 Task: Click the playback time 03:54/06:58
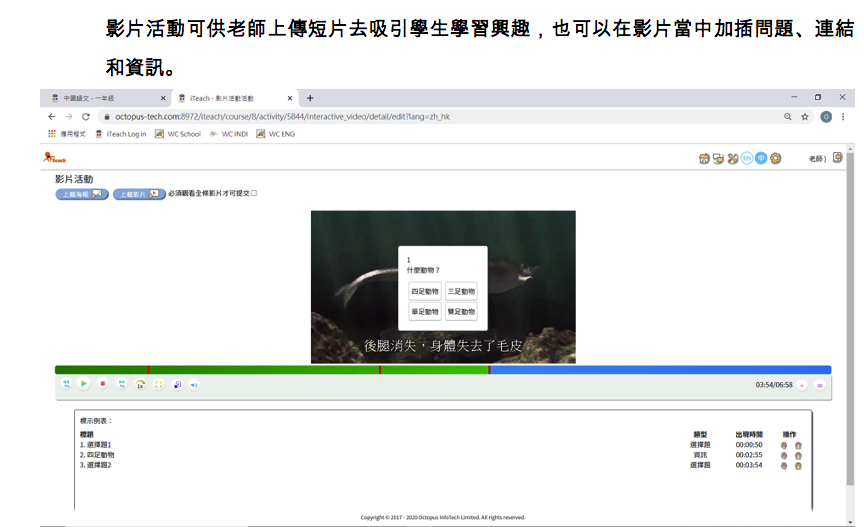[x=774, y=385]
